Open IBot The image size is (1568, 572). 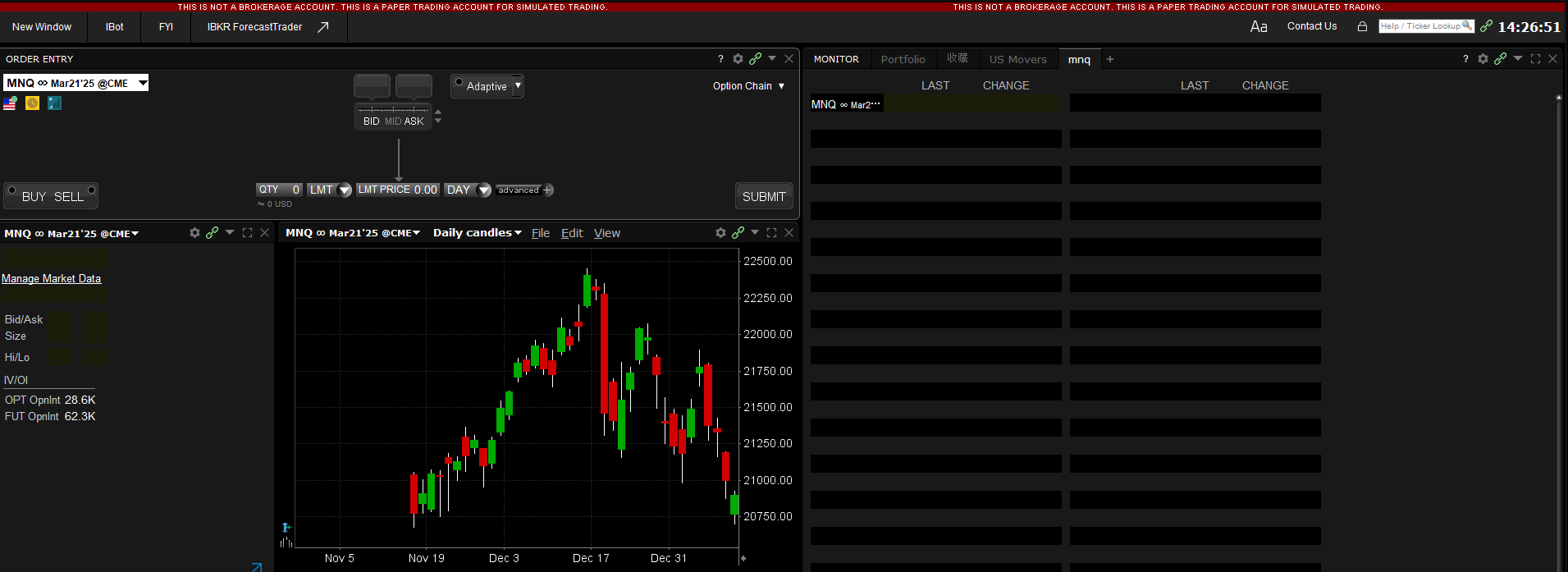115,27
